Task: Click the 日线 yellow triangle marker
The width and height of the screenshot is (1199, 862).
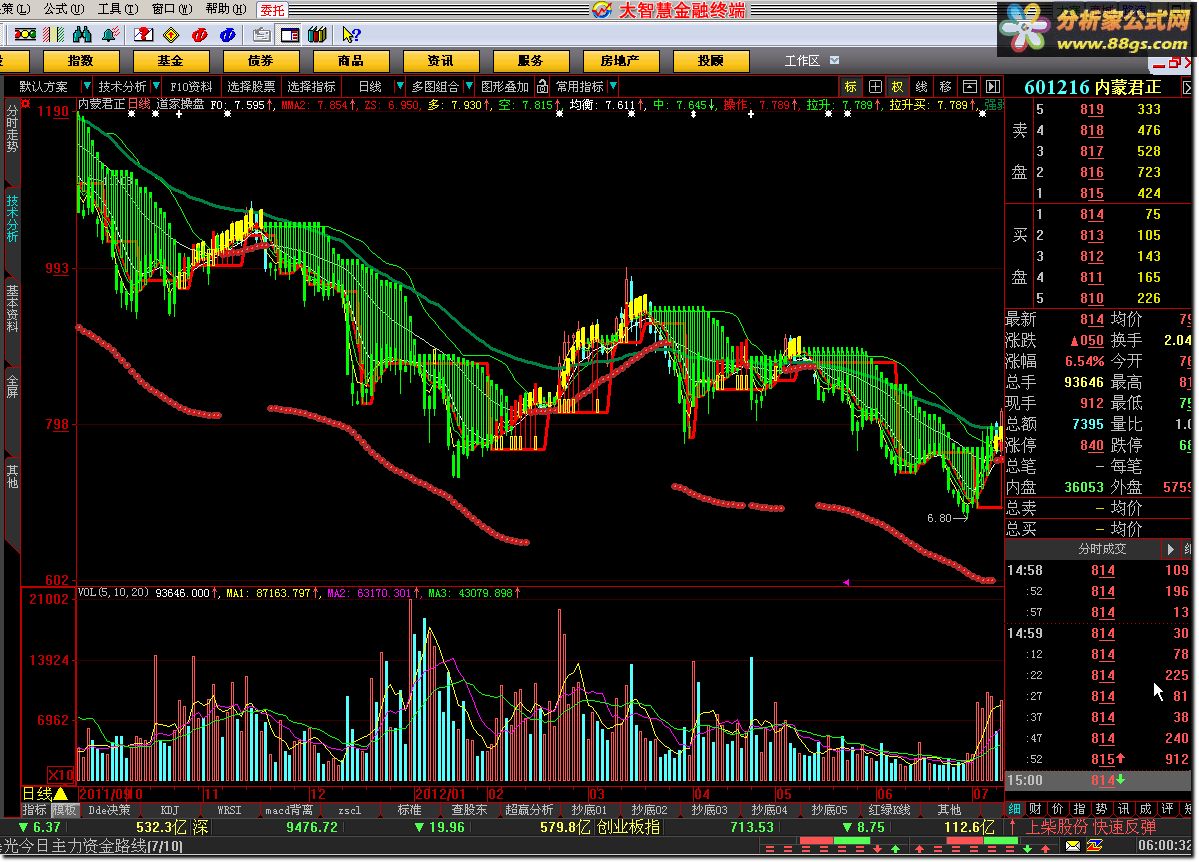Action: click(x=60, y=793)
